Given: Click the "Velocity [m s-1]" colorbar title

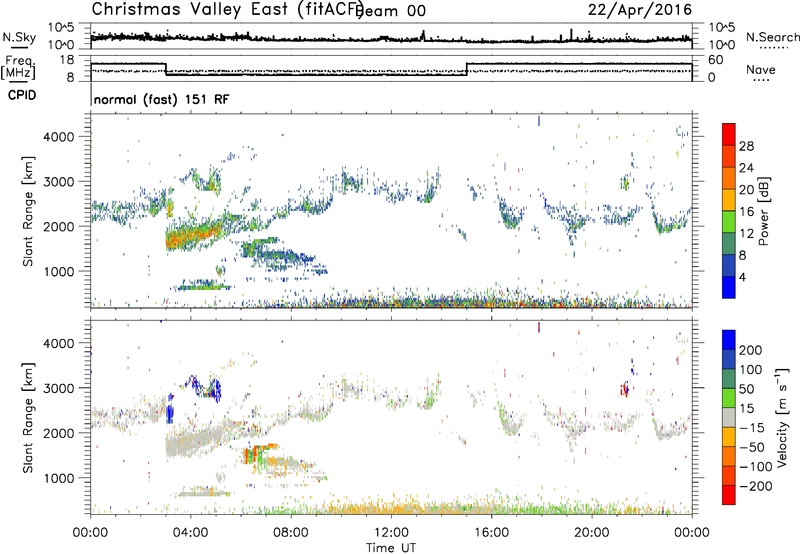Looking at the screenshot, I should pos(781,417).
